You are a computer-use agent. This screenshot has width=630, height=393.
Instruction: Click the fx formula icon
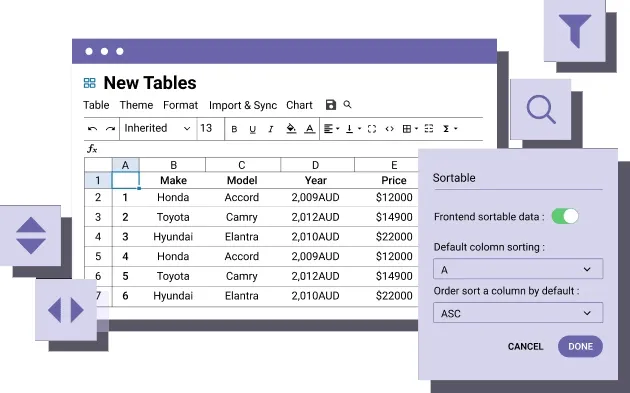tap(92, 149)
